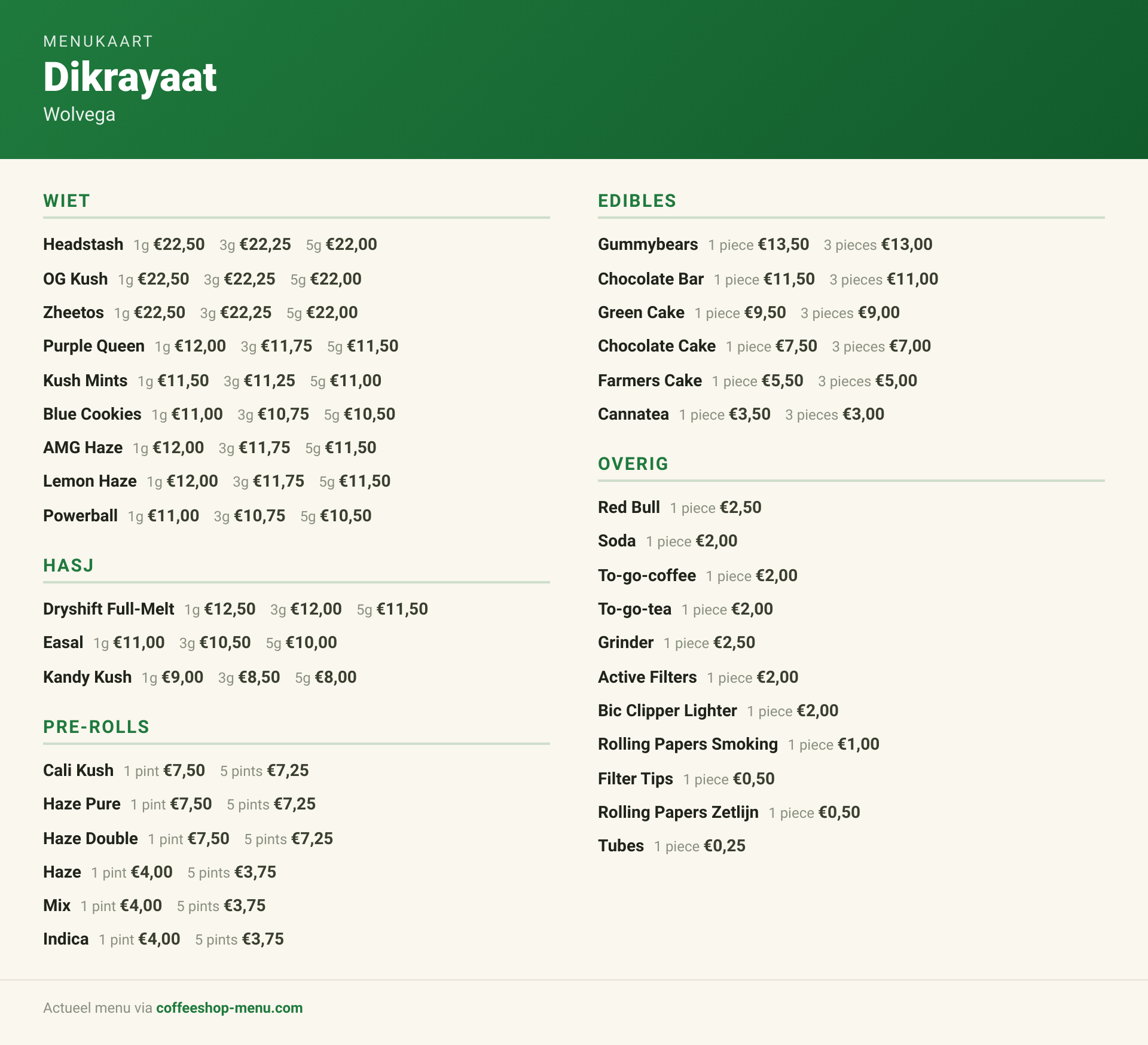Click the Chocolate Bar item name
The height and width of the screenshot is (1045, 1148).
(651, 279)
